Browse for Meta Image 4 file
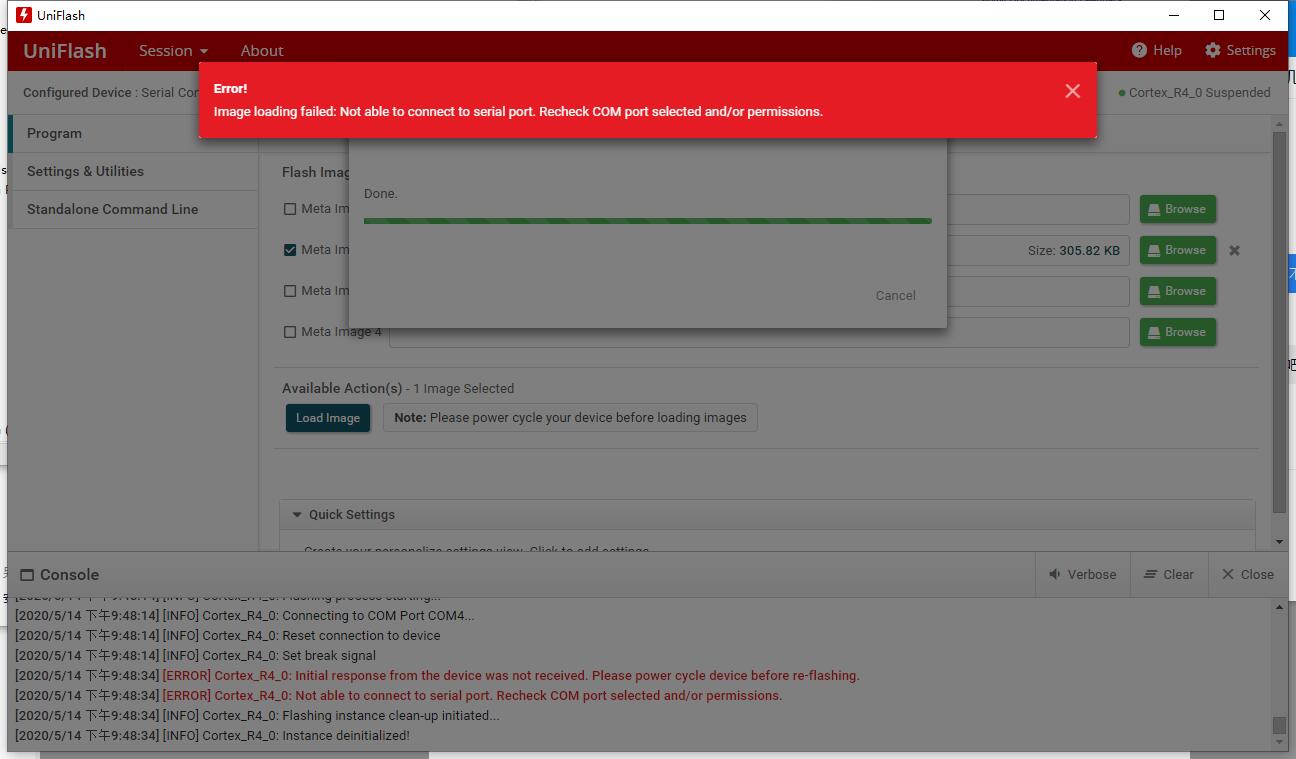Image resolution: width=1296 pixels, height=759 pixels. 1178,332
